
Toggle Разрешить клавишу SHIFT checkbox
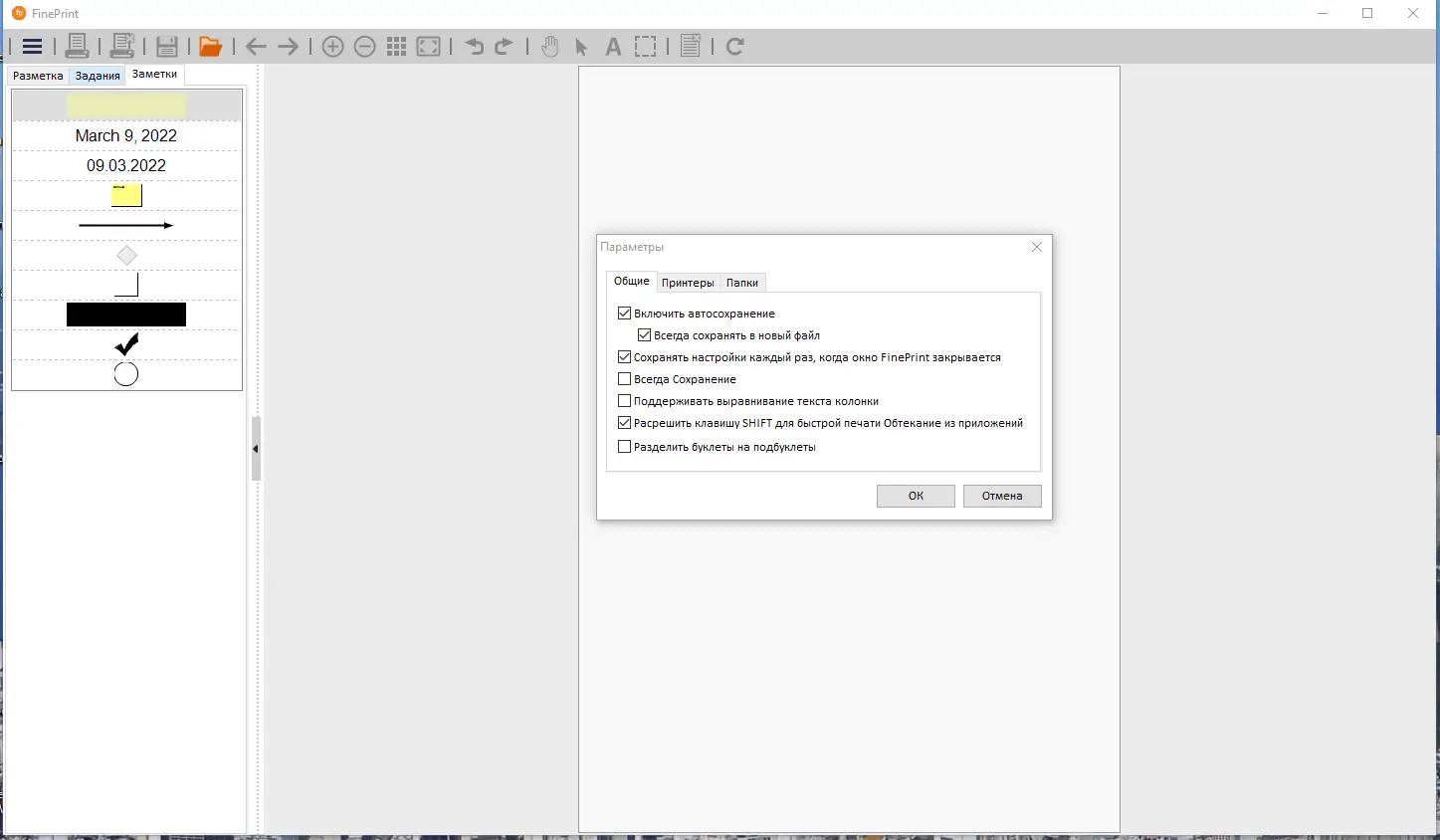(624, 423)
